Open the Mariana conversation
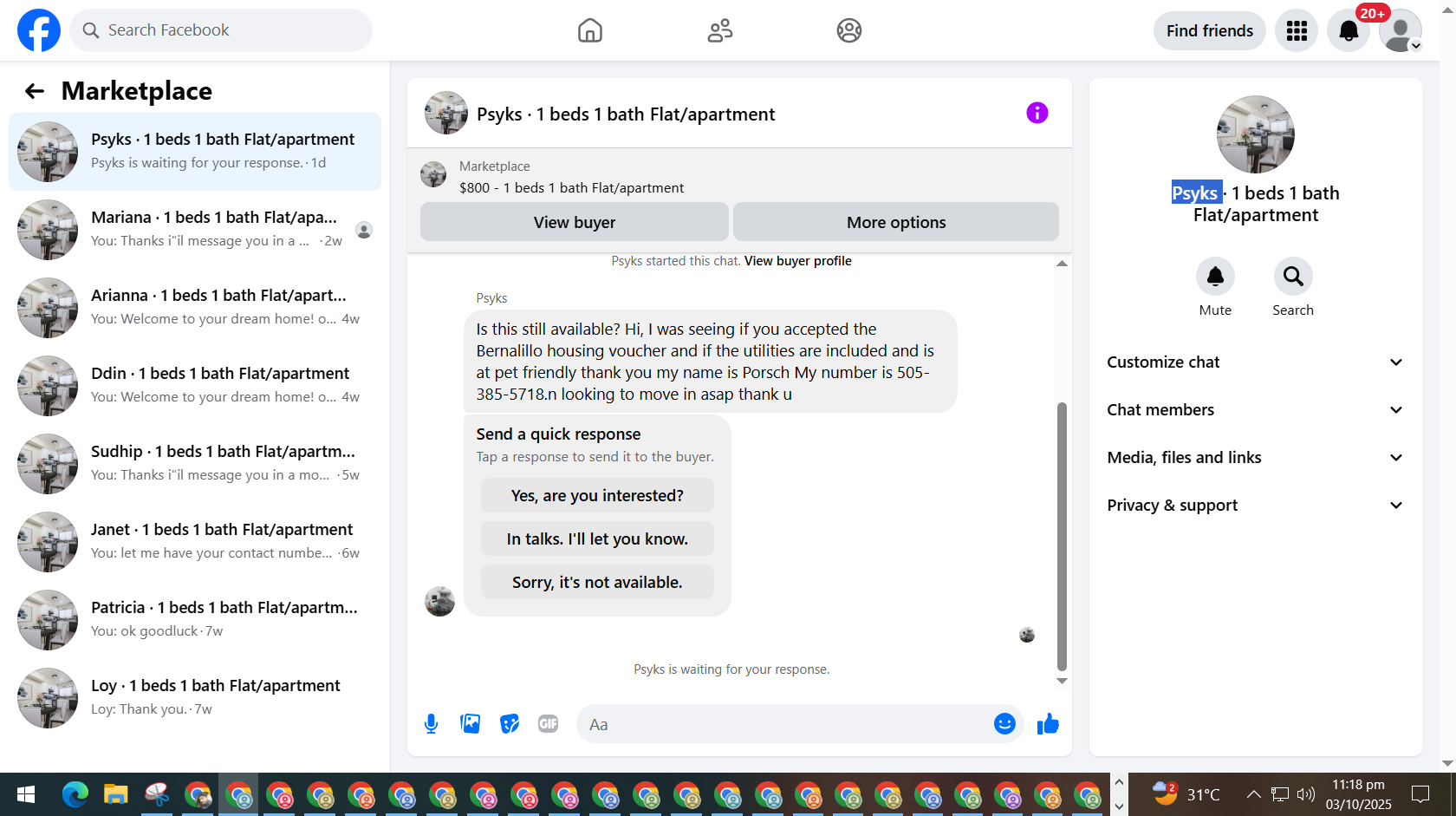 [x=195, y=230]
